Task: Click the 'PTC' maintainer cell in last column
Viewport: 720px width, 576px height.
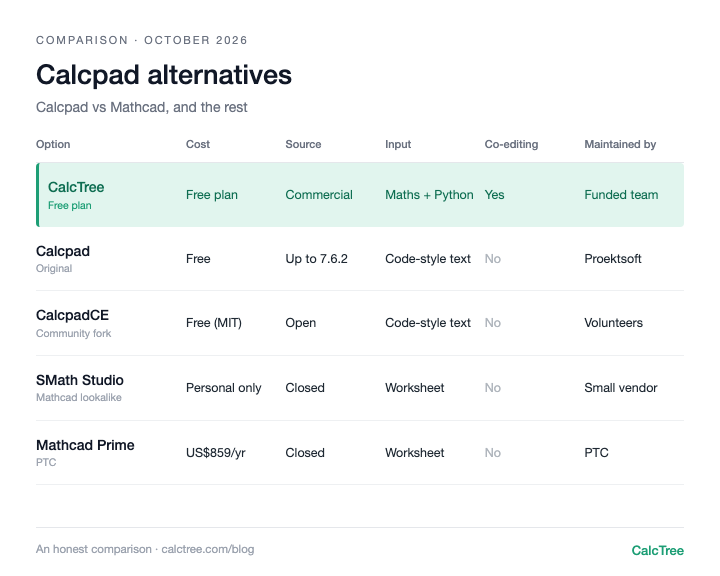Action: click(x=596, y=453)
